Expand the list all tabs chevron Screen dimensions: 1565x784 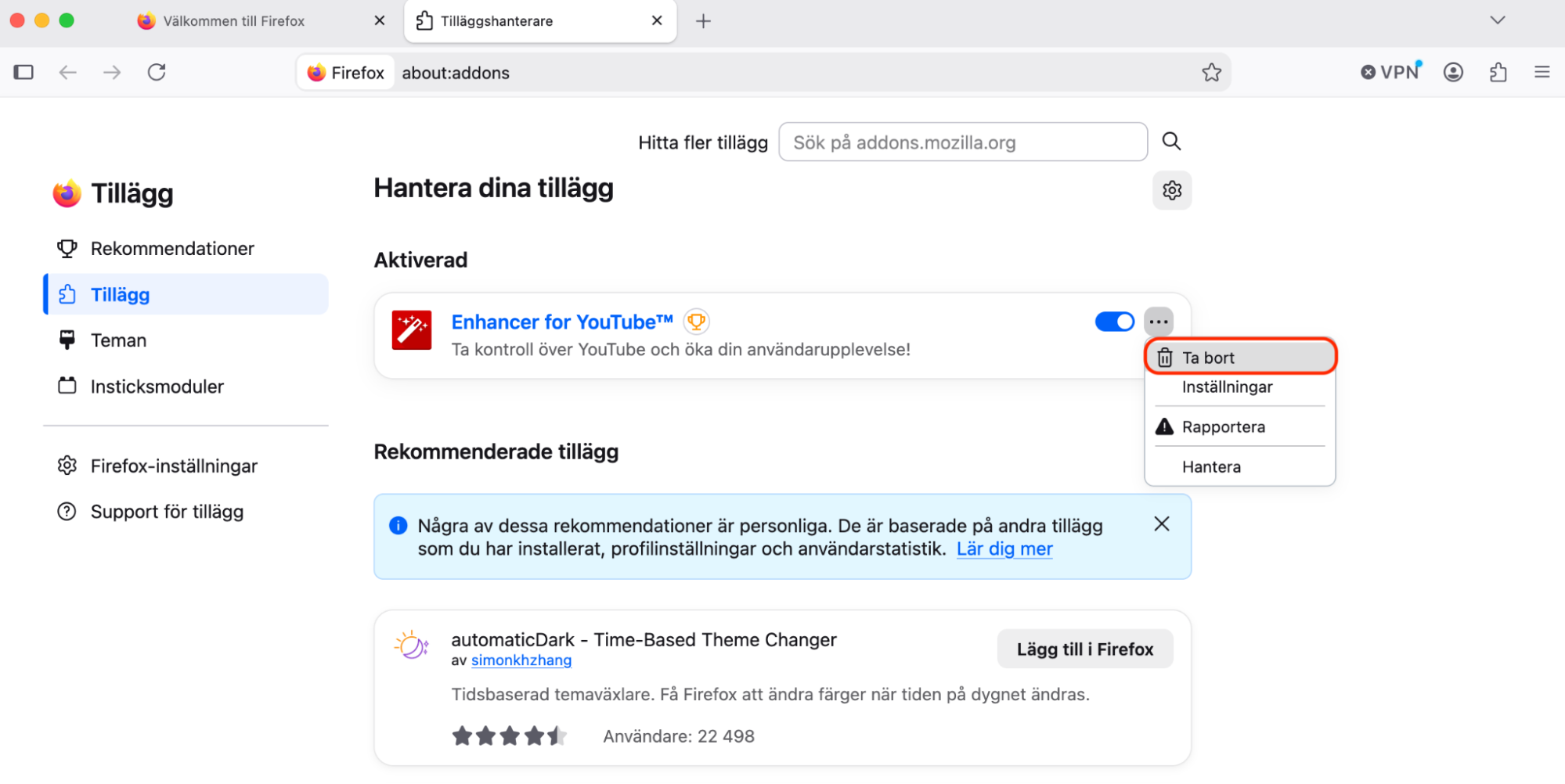point(1497,20)
